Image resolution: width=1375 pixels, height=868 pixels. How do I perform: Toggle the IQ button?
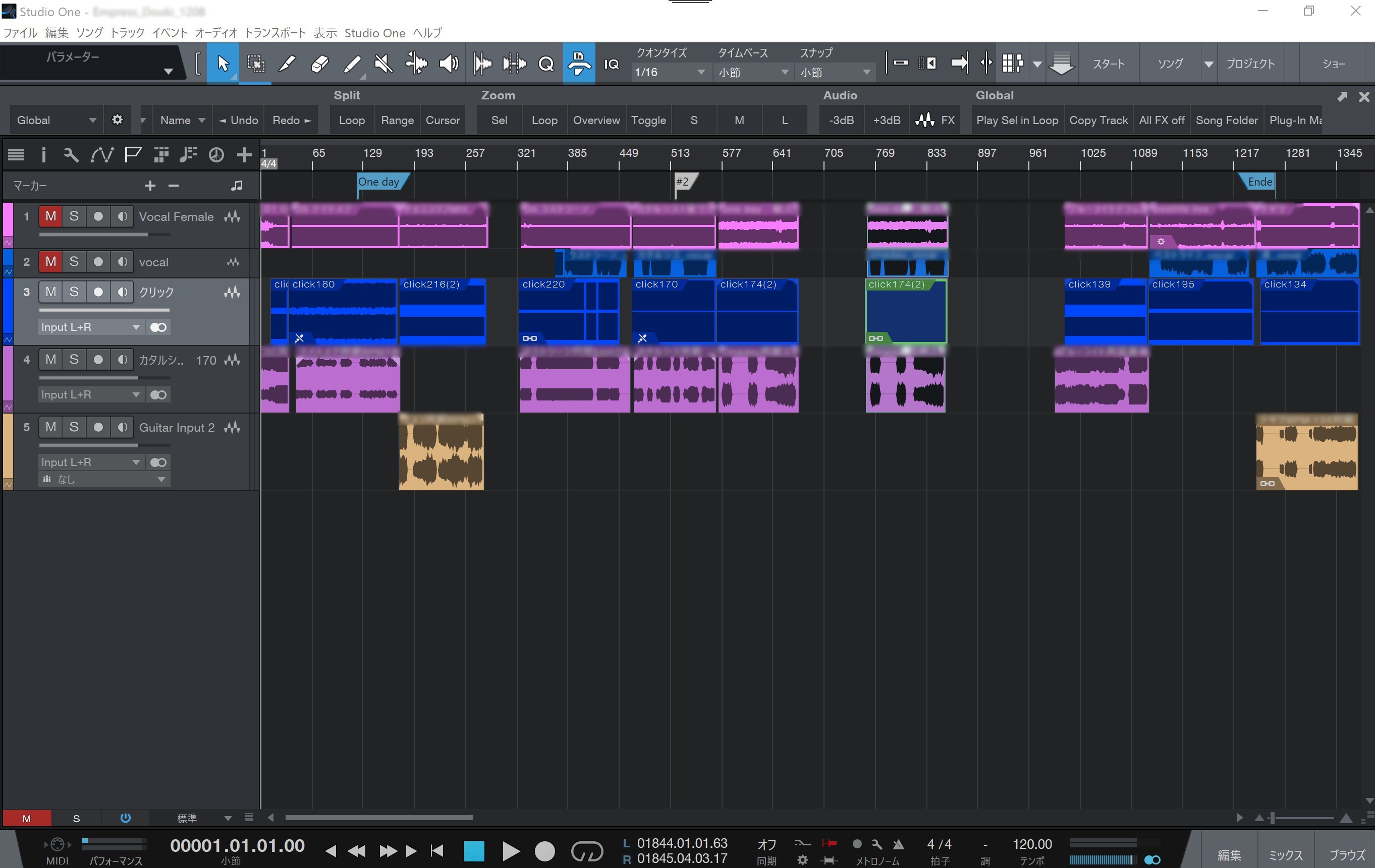(x=611, y=64)
